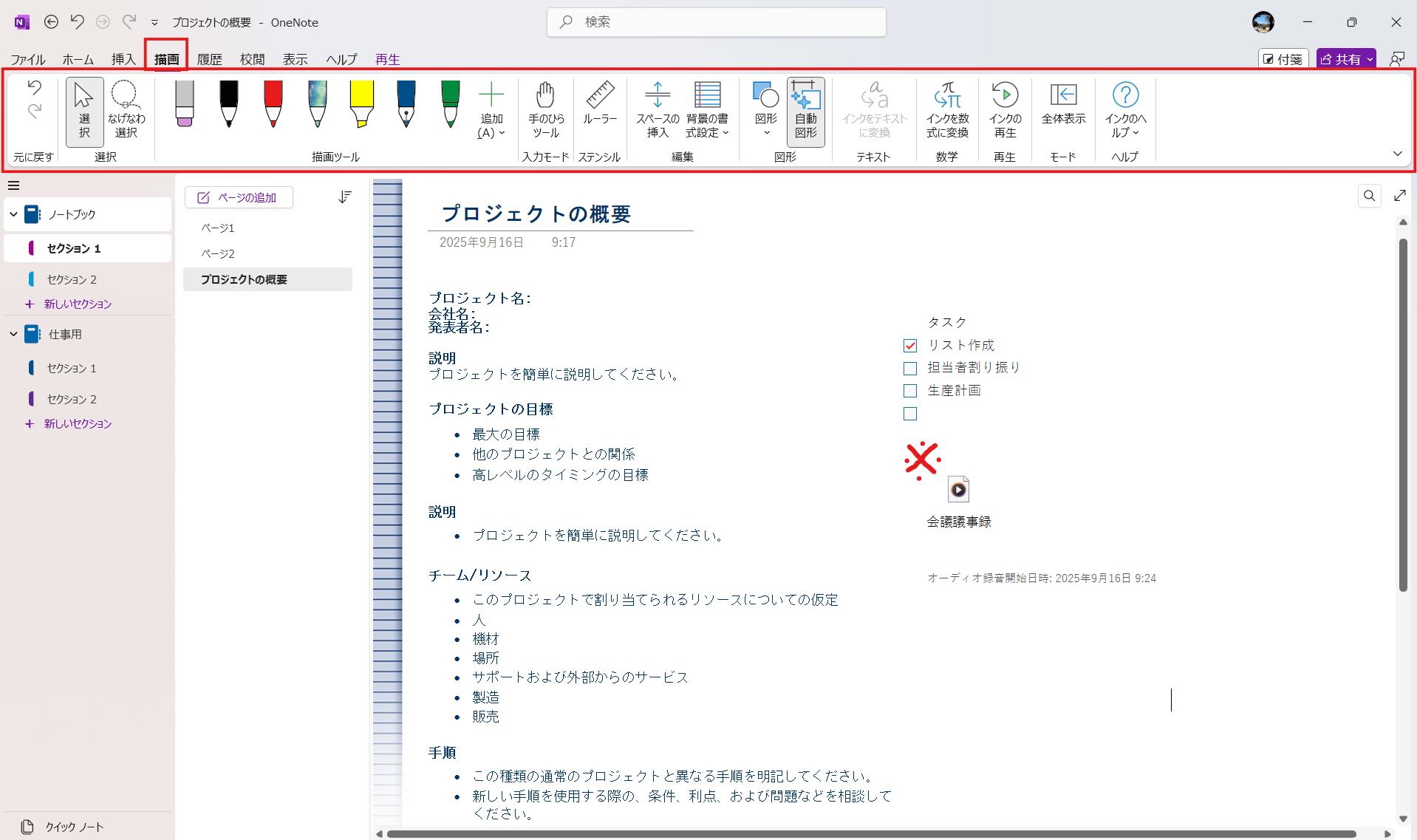Click the ページの追加 button
The height and width of the screenshot is (840, 1417).
(239, 197)
